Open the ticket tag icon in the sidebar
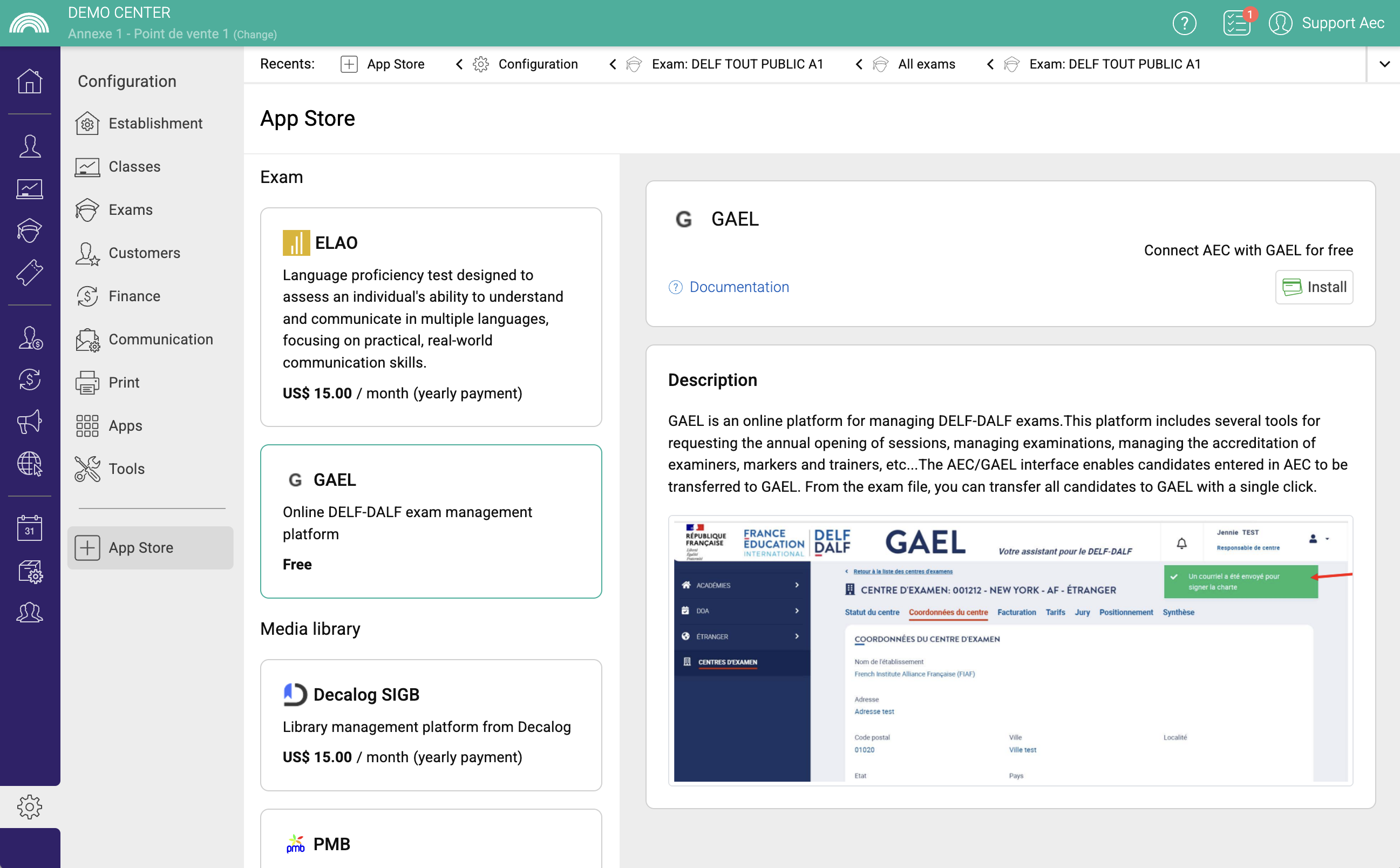Viewport: 1400px width, 868px height. pyautogui.click(x=29, y=273)
